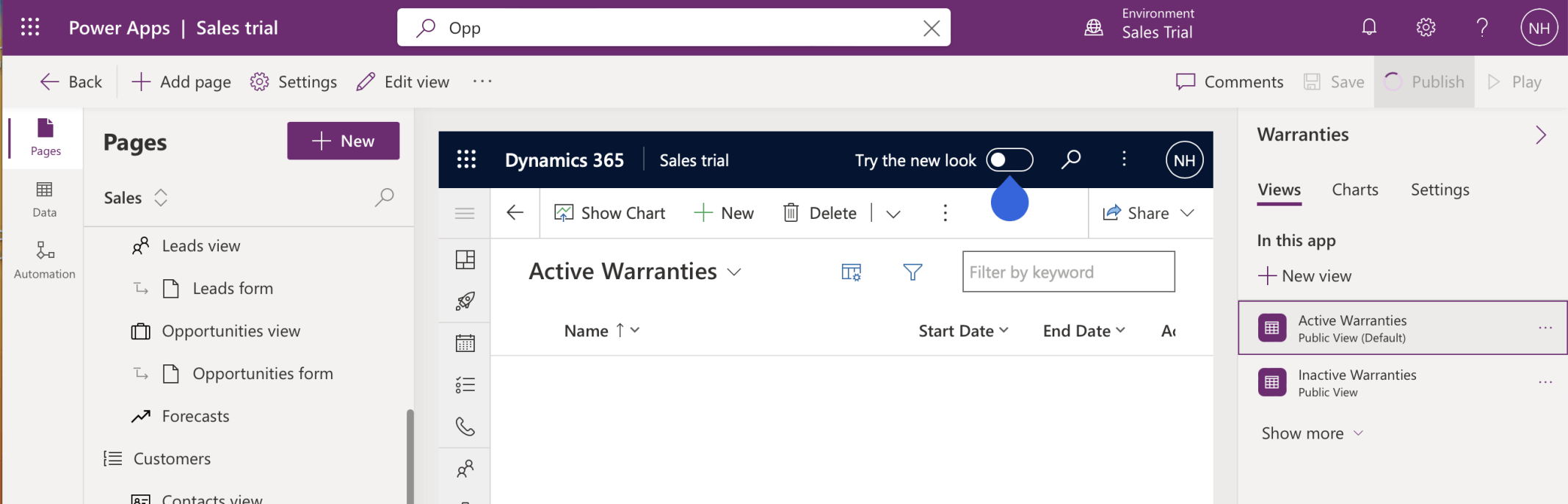Click the New view link

click(1304, 276)
